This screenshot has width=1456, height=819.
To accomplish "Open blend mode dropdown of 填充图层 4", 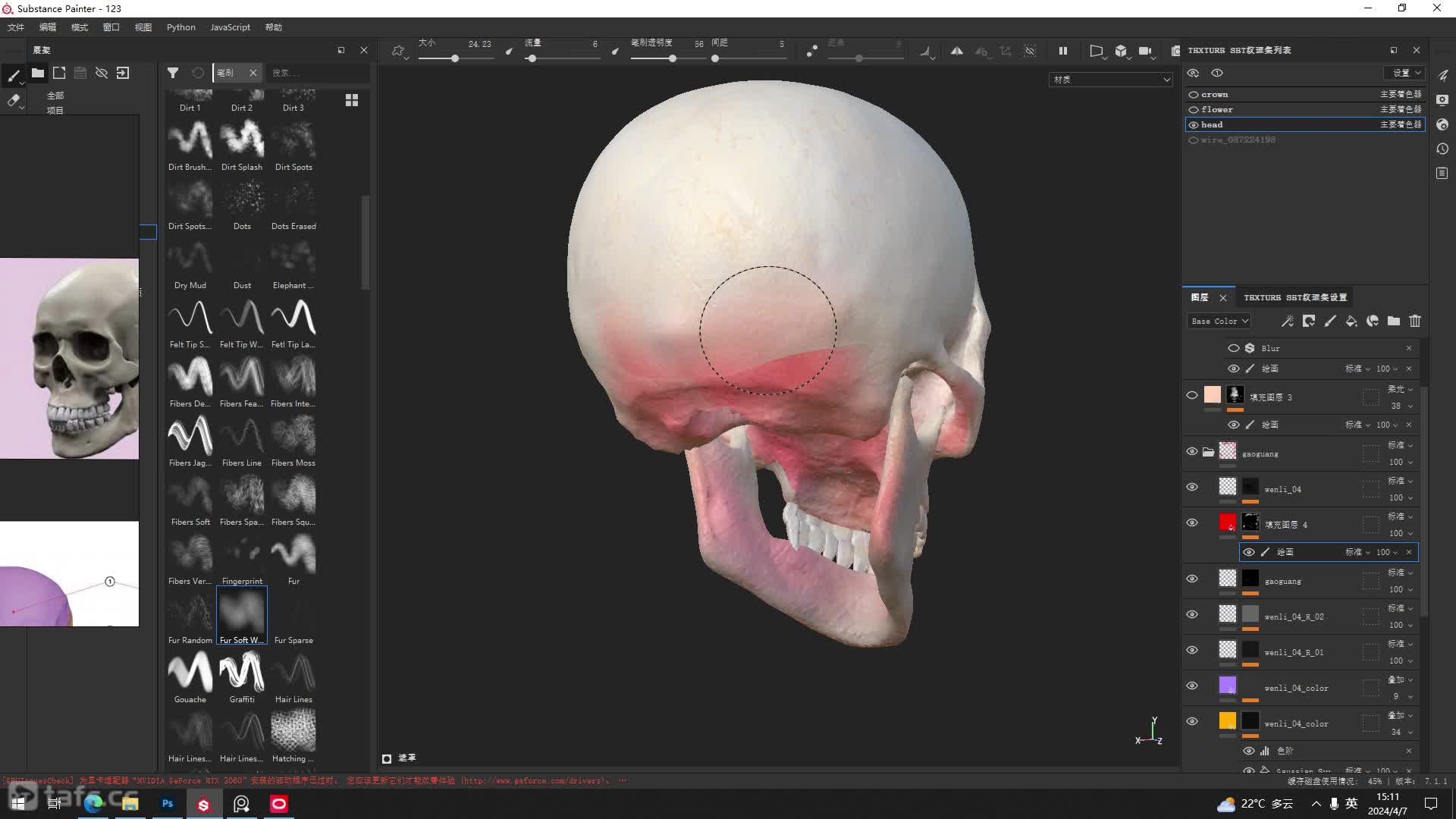I will (x=1400, y=516).
